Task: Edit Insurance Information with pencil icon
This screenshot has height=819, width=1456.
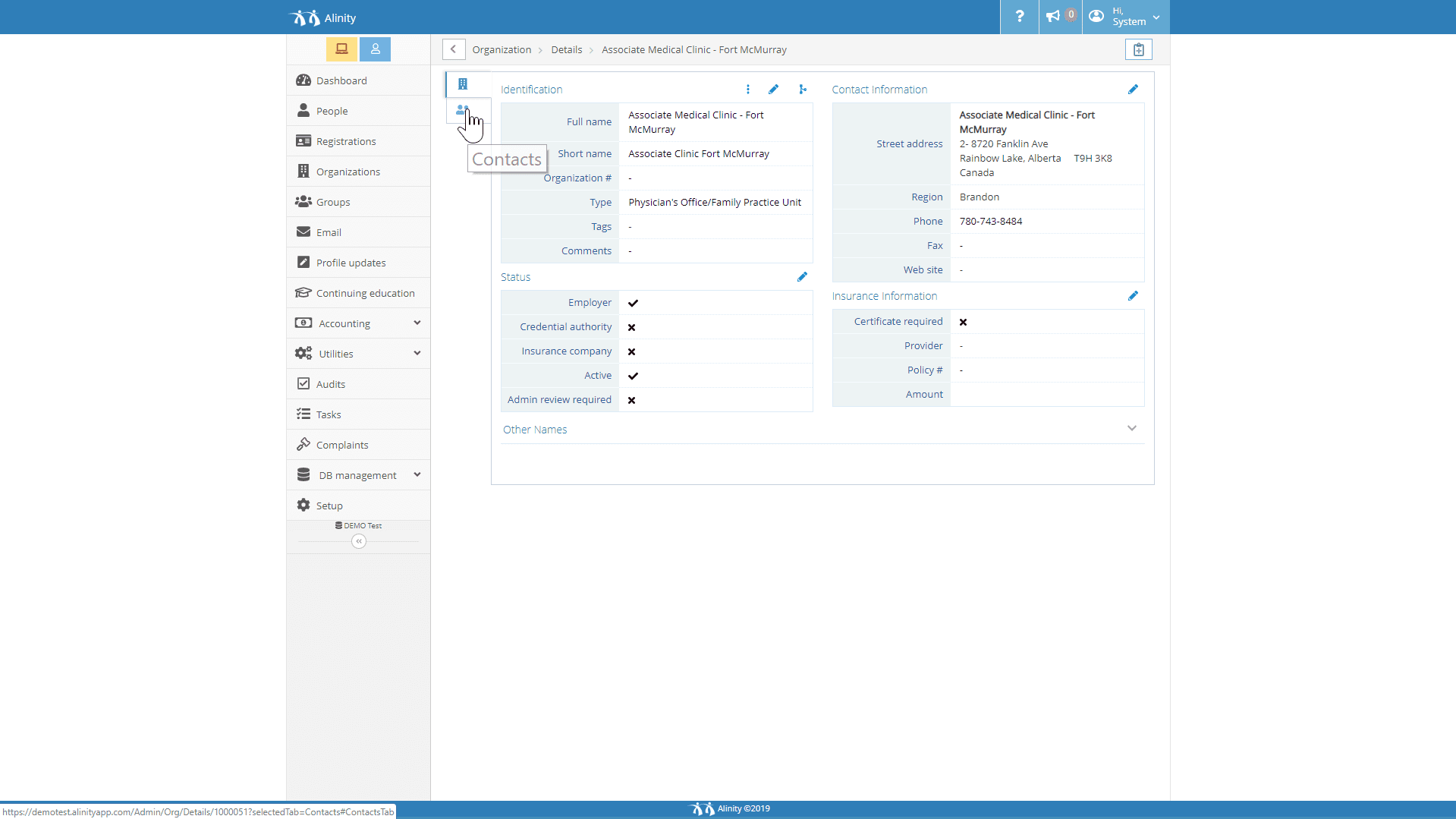Action: (1134, 296)
